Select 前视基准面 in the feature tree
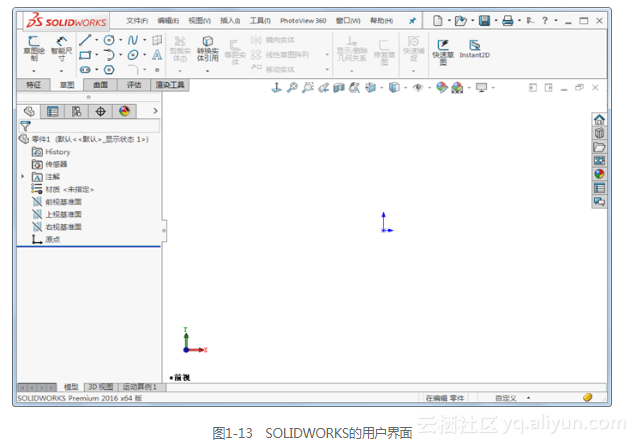 (x=63, y=202)
